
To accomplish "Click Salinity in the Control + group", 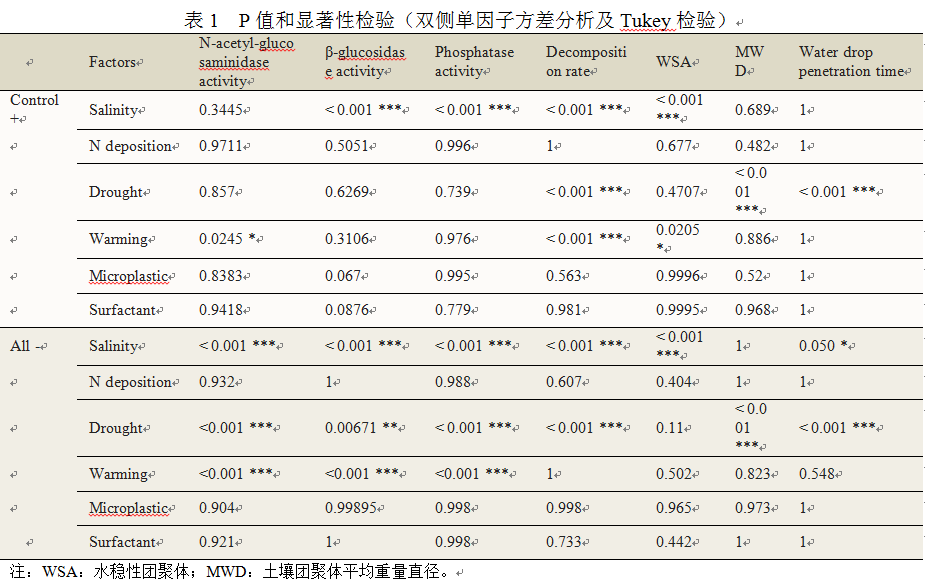I will click(x=113, y=110).
